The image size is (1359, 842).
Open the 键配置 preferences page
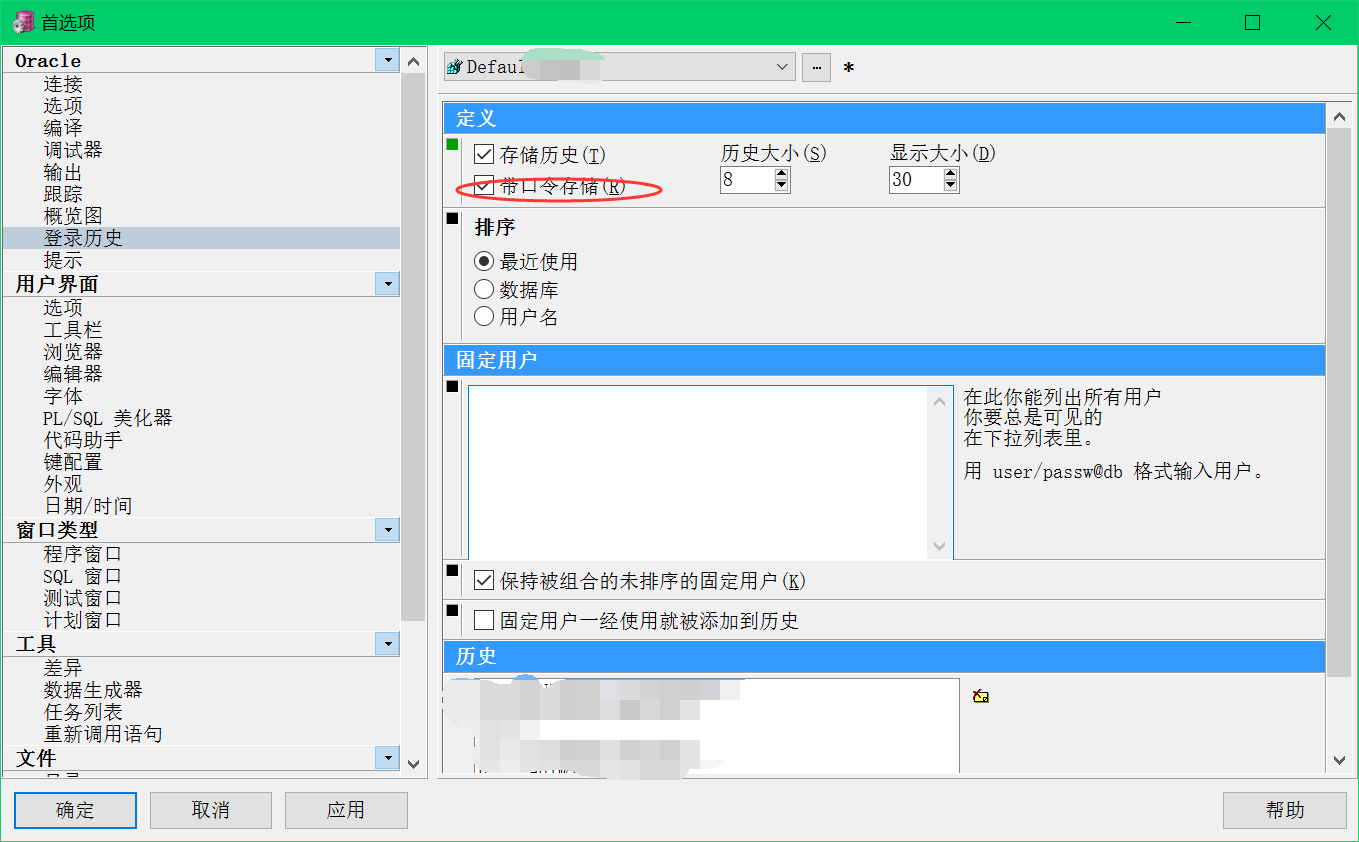(x=73, y=462)
